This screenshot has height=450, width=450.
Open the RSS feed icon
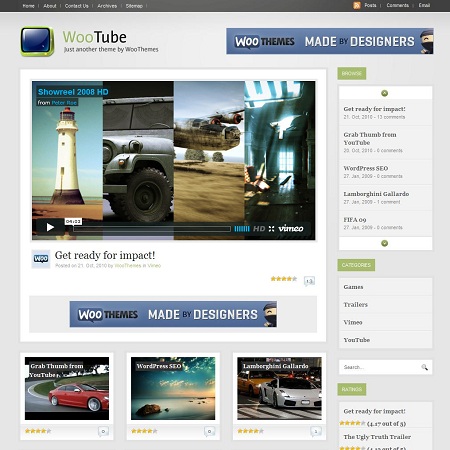[x=357, y=5]
